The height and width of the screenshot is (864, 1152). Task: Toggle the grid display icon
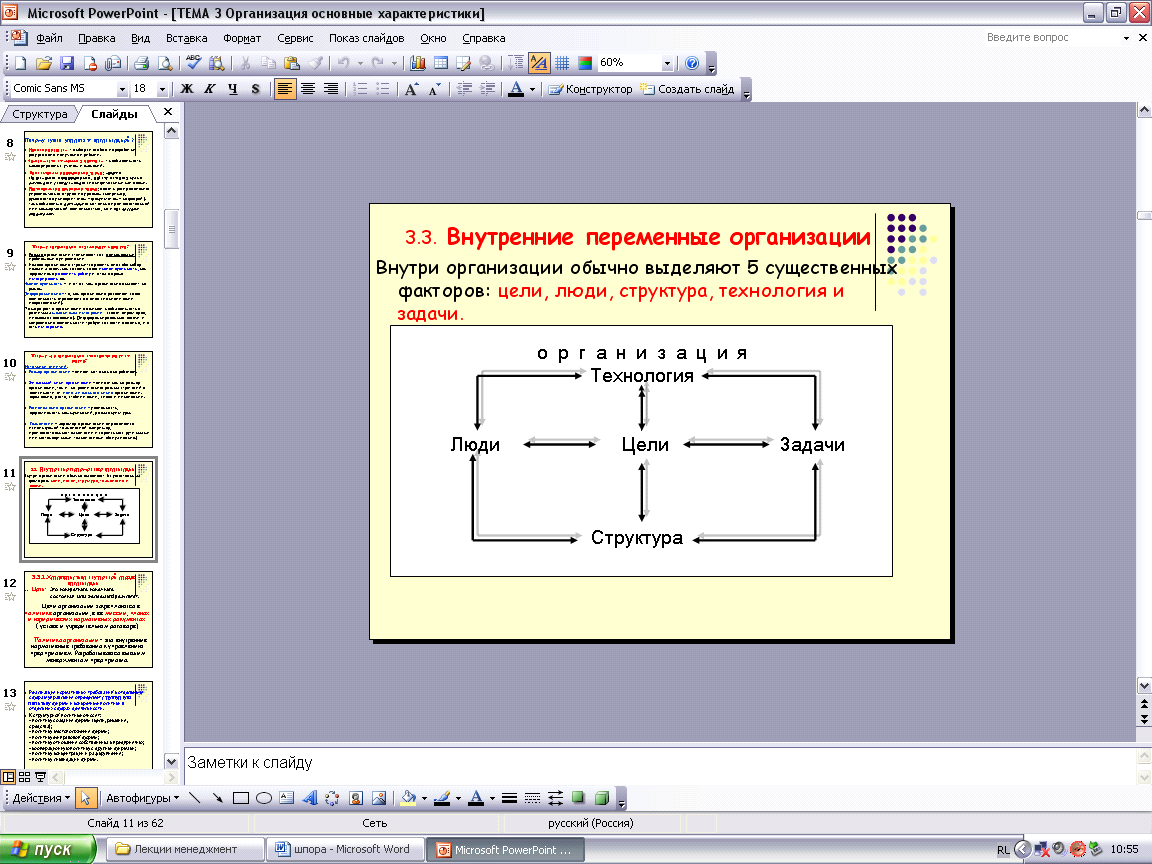pos(562,63)
